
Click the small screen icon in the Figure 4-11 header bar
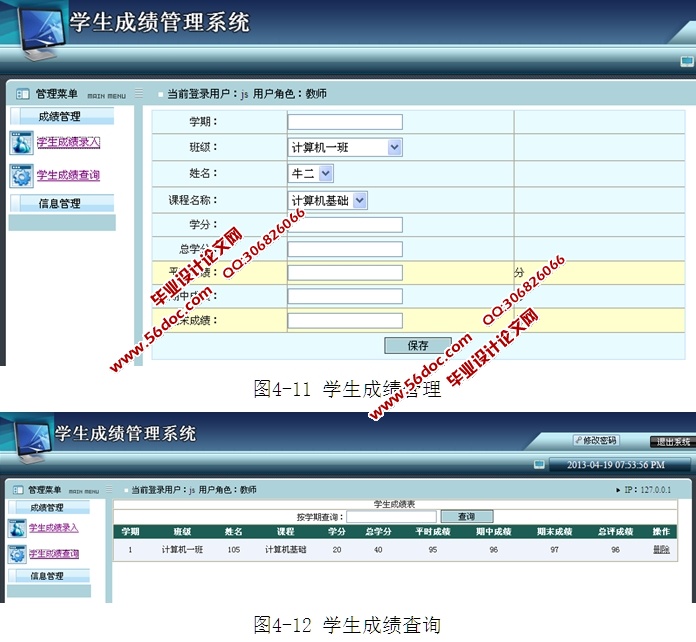pos(687,61)
